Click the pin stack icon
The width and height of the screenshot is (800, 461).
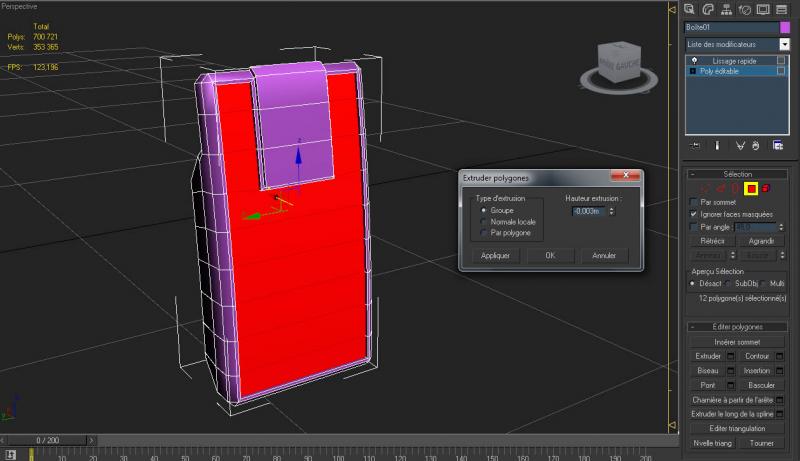[x=693, y=145]
